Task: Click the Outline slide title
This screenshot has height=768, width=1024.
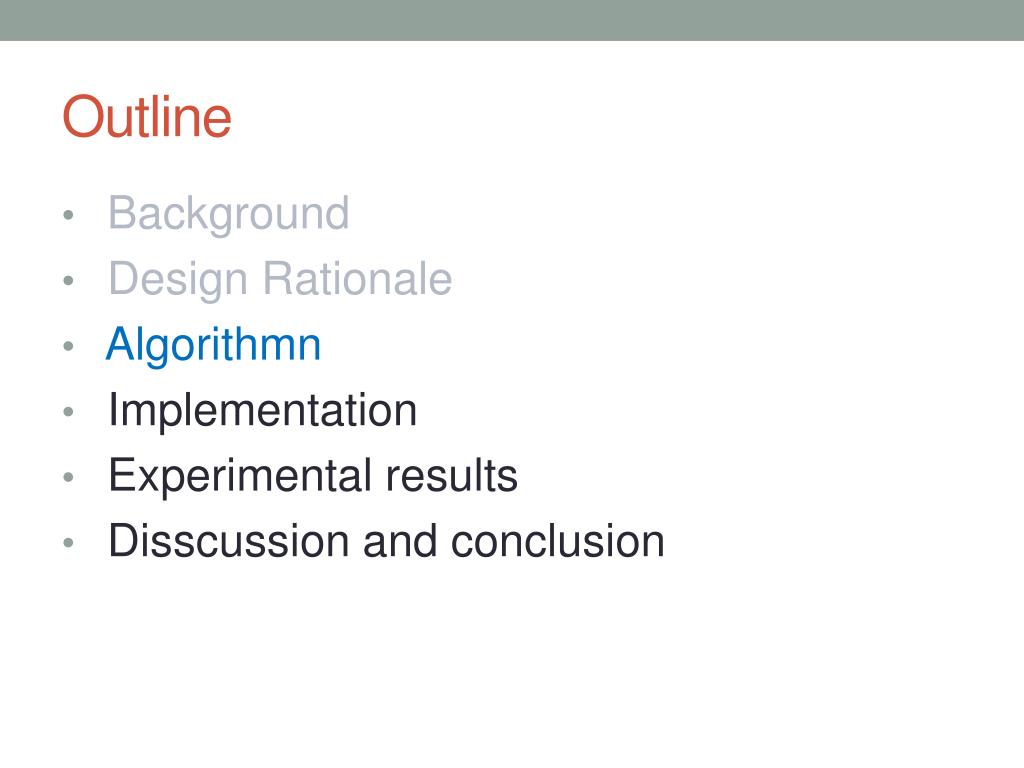Action: tap(147, 117)
